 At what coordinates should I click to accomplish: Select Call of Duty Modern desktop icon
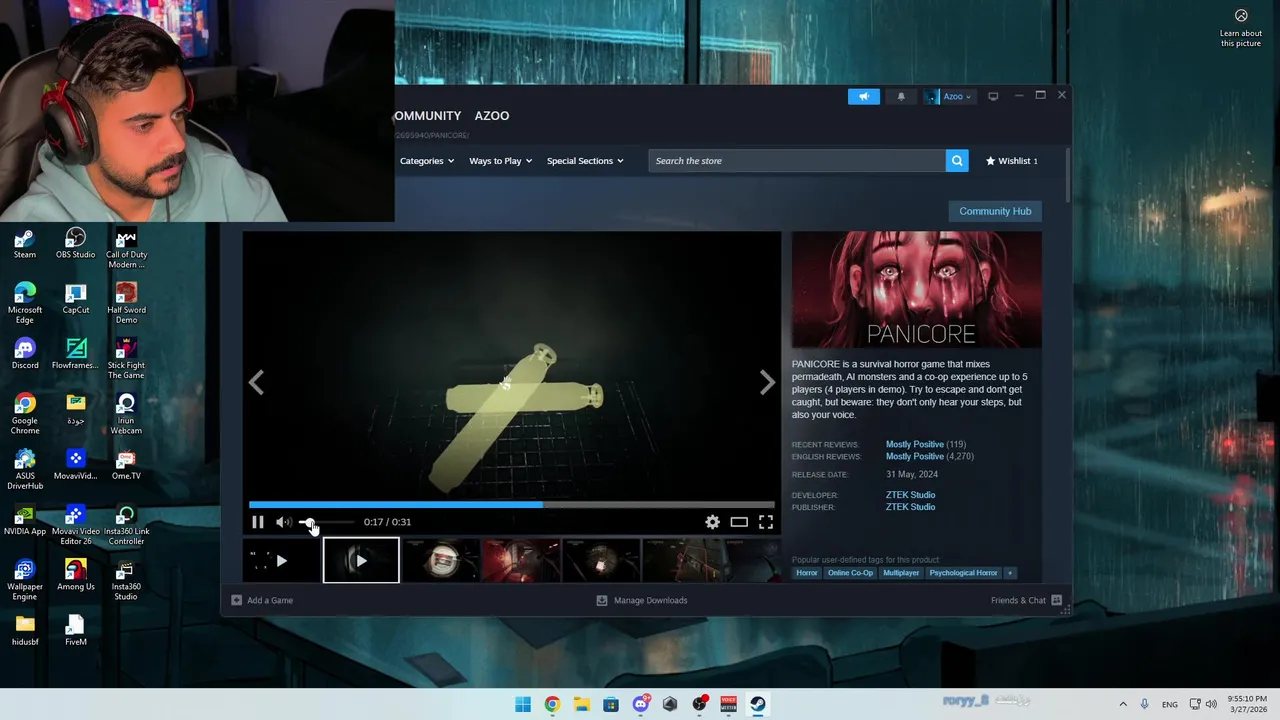pyautogui.click(x=126, y=249)
